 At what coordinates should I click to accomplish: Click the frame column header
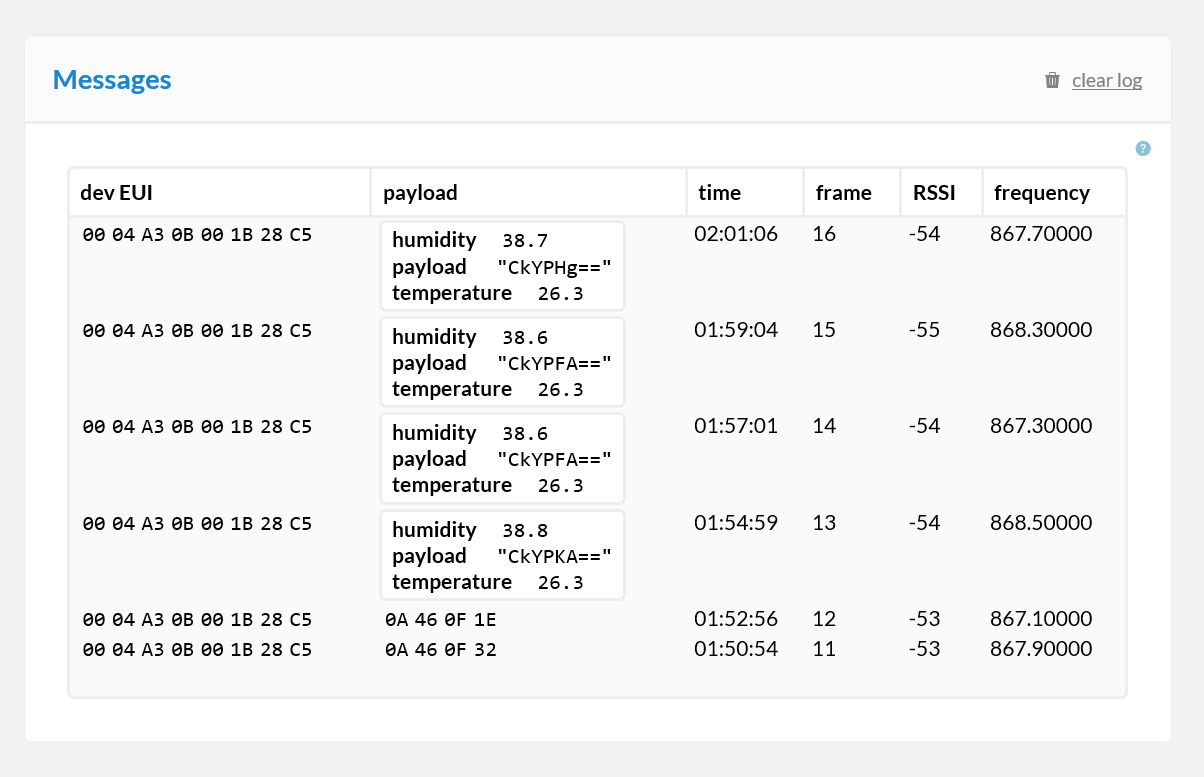[843, 193]
